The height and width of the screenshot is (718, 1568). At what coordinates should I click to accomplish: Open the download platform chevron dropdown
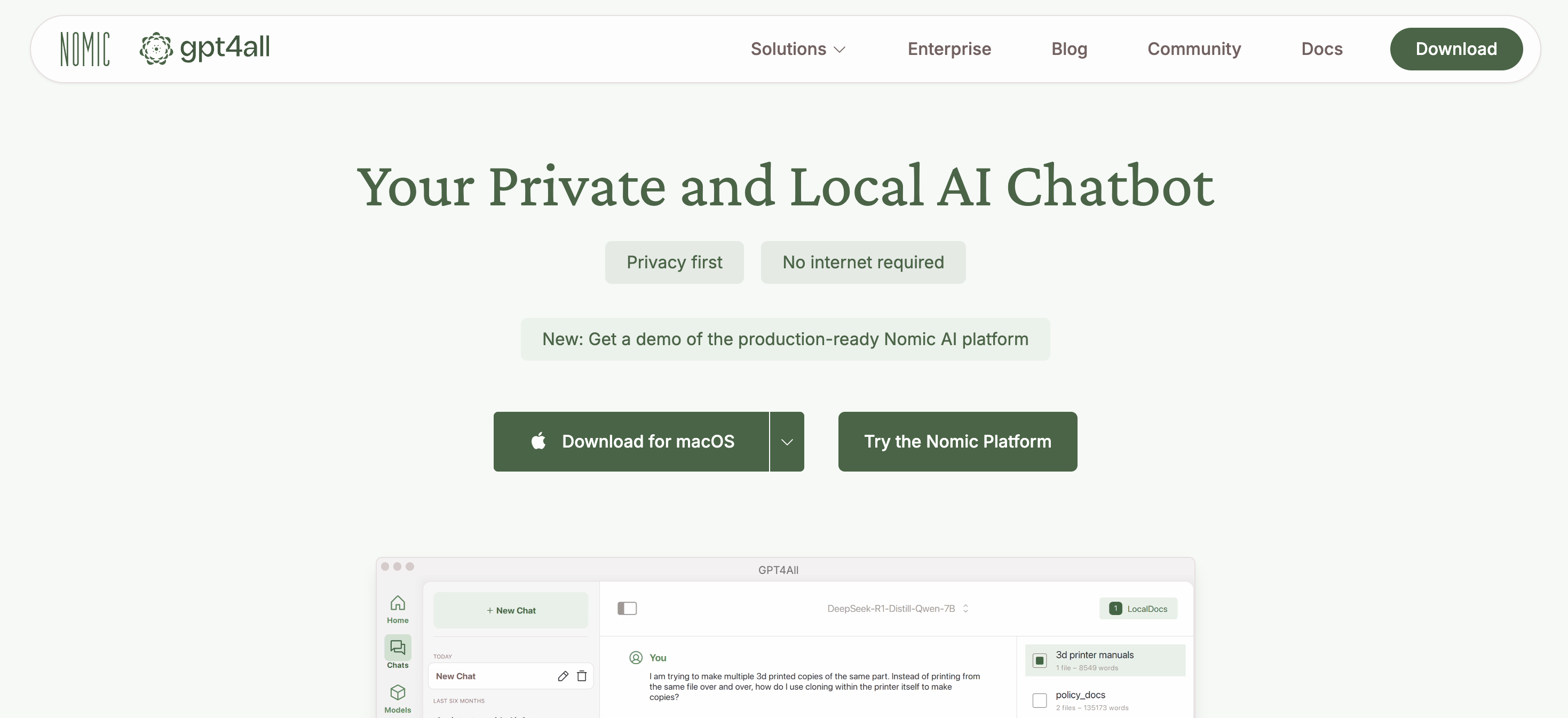click(787, 442)
